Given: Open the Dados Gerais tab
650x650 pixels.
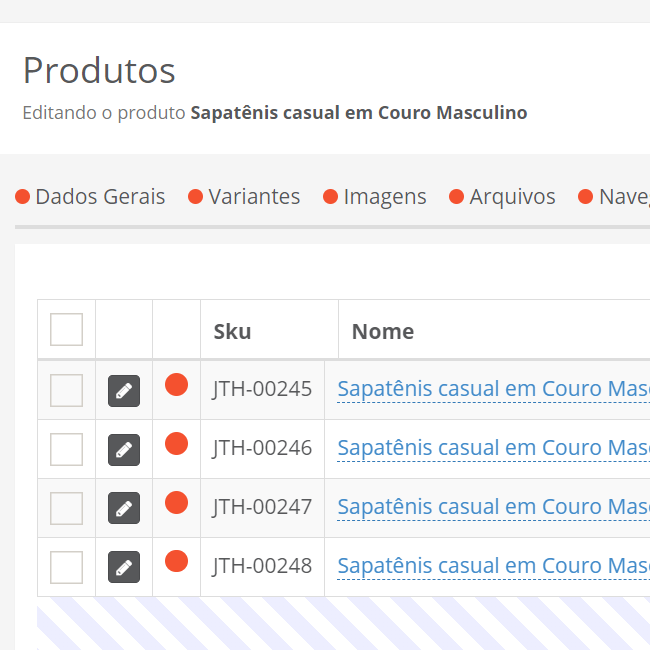Looking at the screenshot, I should pos(99,197).
